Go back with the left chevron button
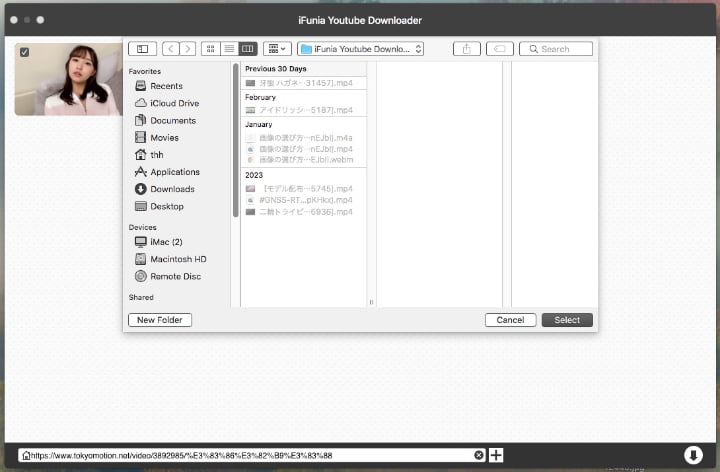720x472 pixels. (170, 48)
